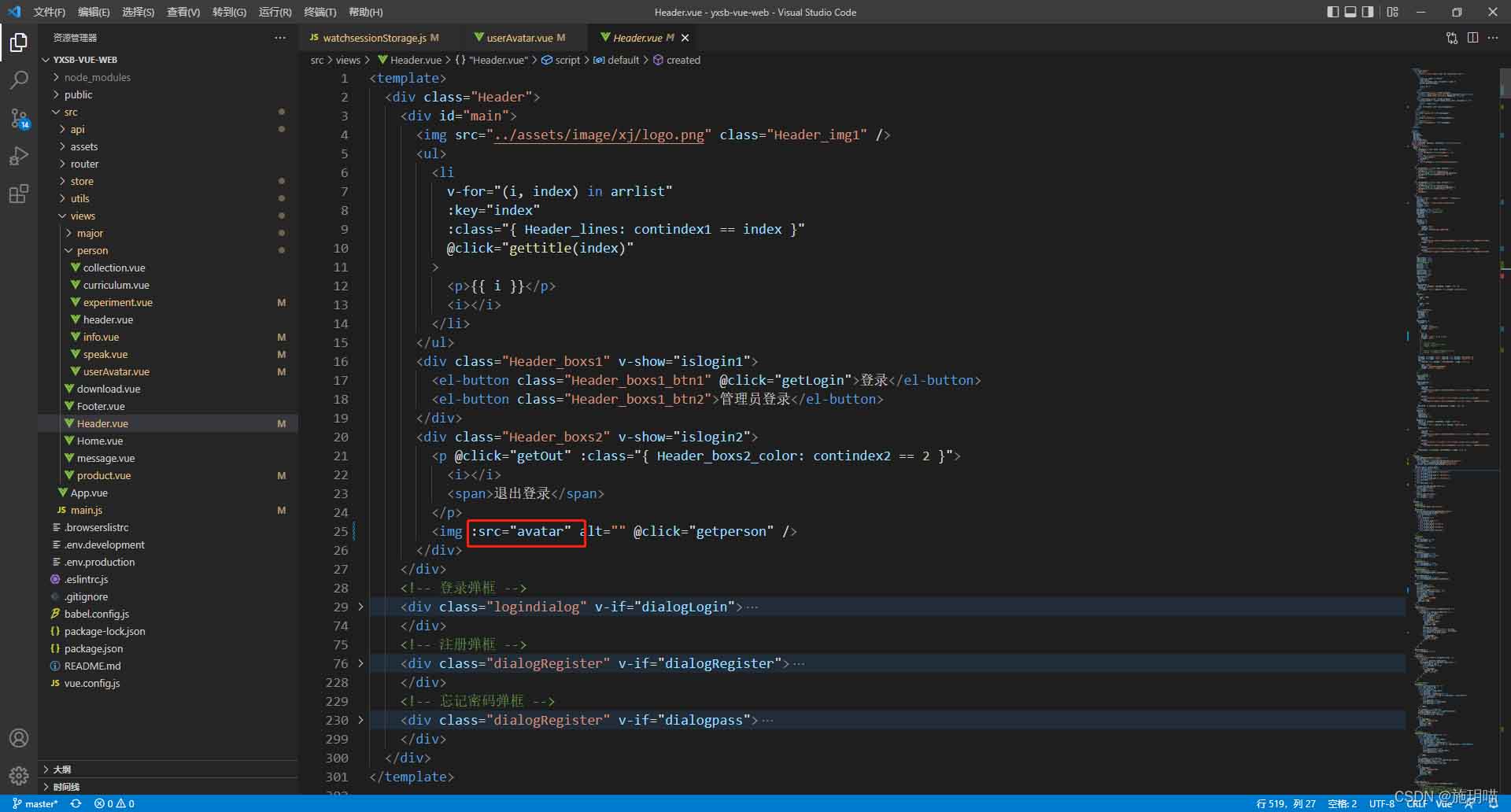Viewport: 1511px width, 812px height.
Task: Collapse the person folder in explorer
Action: [92, 250]
